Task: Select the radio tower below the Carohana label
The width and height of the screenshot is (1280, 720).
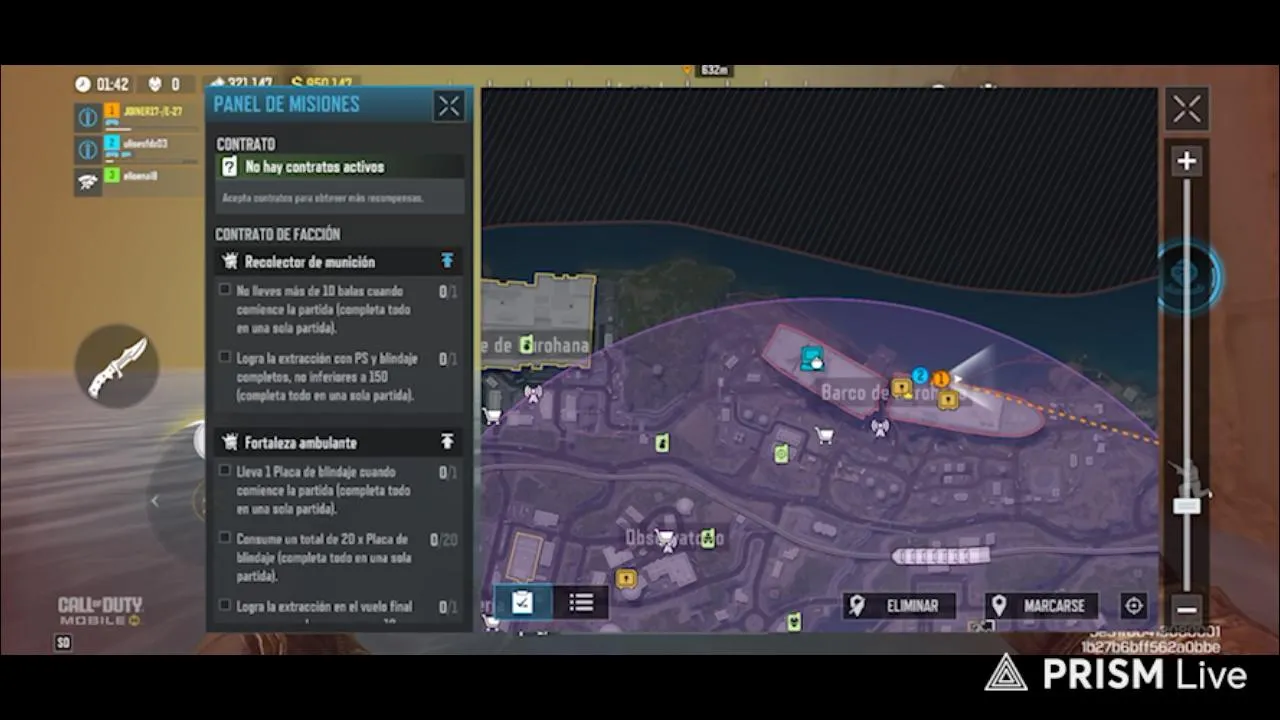Action: pyautogui.click(x=533, y=393)
